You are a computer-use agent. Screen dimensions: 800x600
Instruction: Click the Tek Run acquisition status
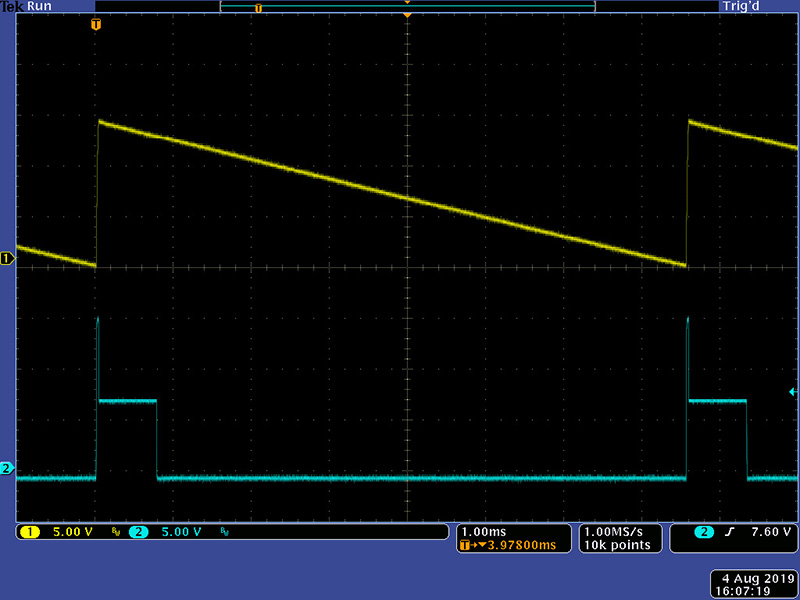click(27, 7)
